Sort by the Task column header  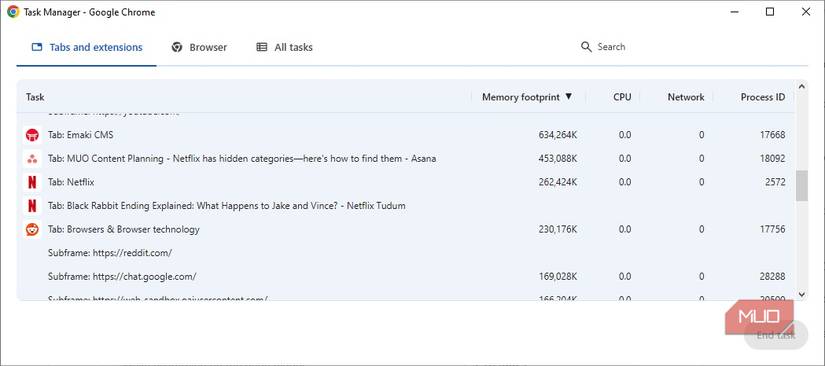(35, 97)
